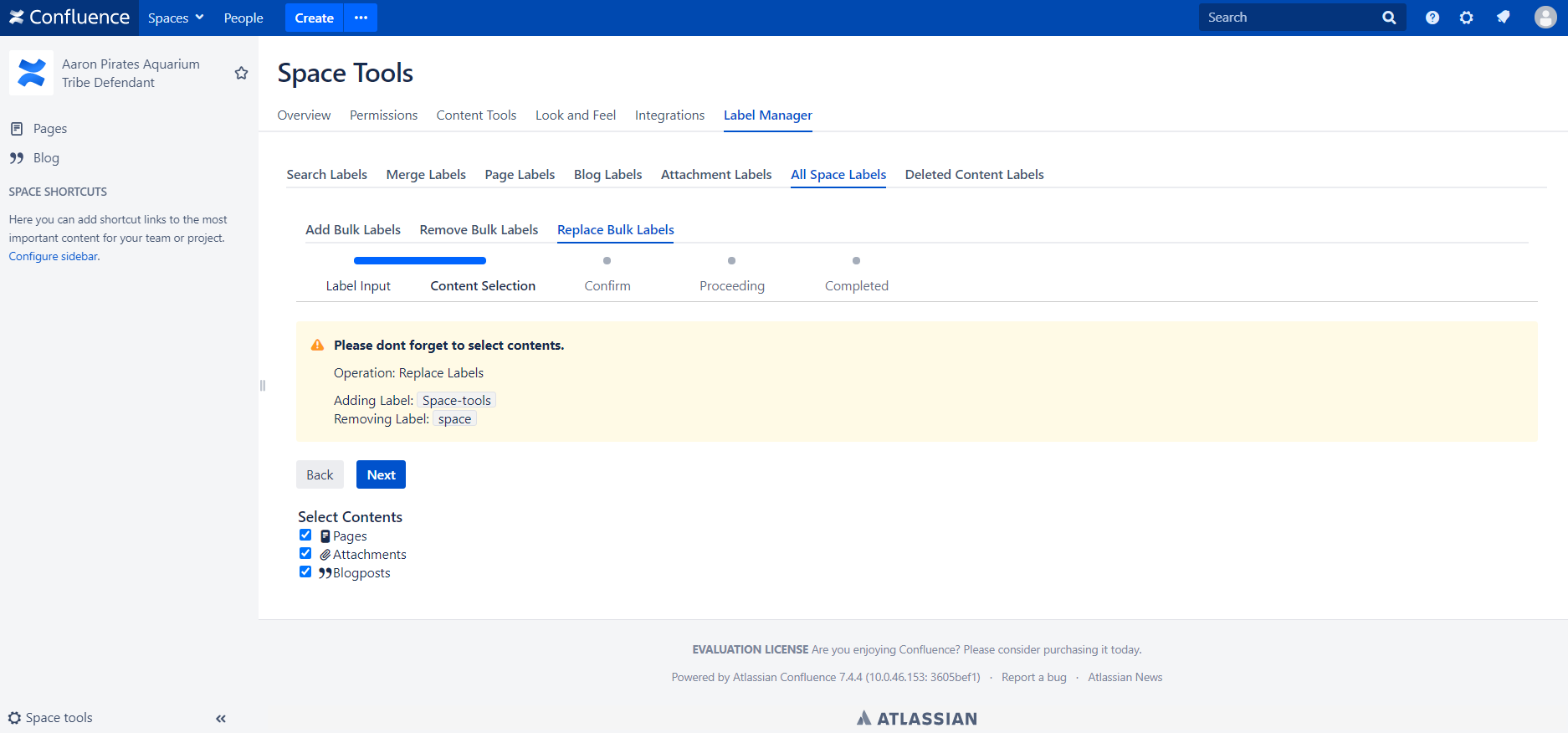
Task: Switch to Blog Labels tab
Action: (608, 175)
